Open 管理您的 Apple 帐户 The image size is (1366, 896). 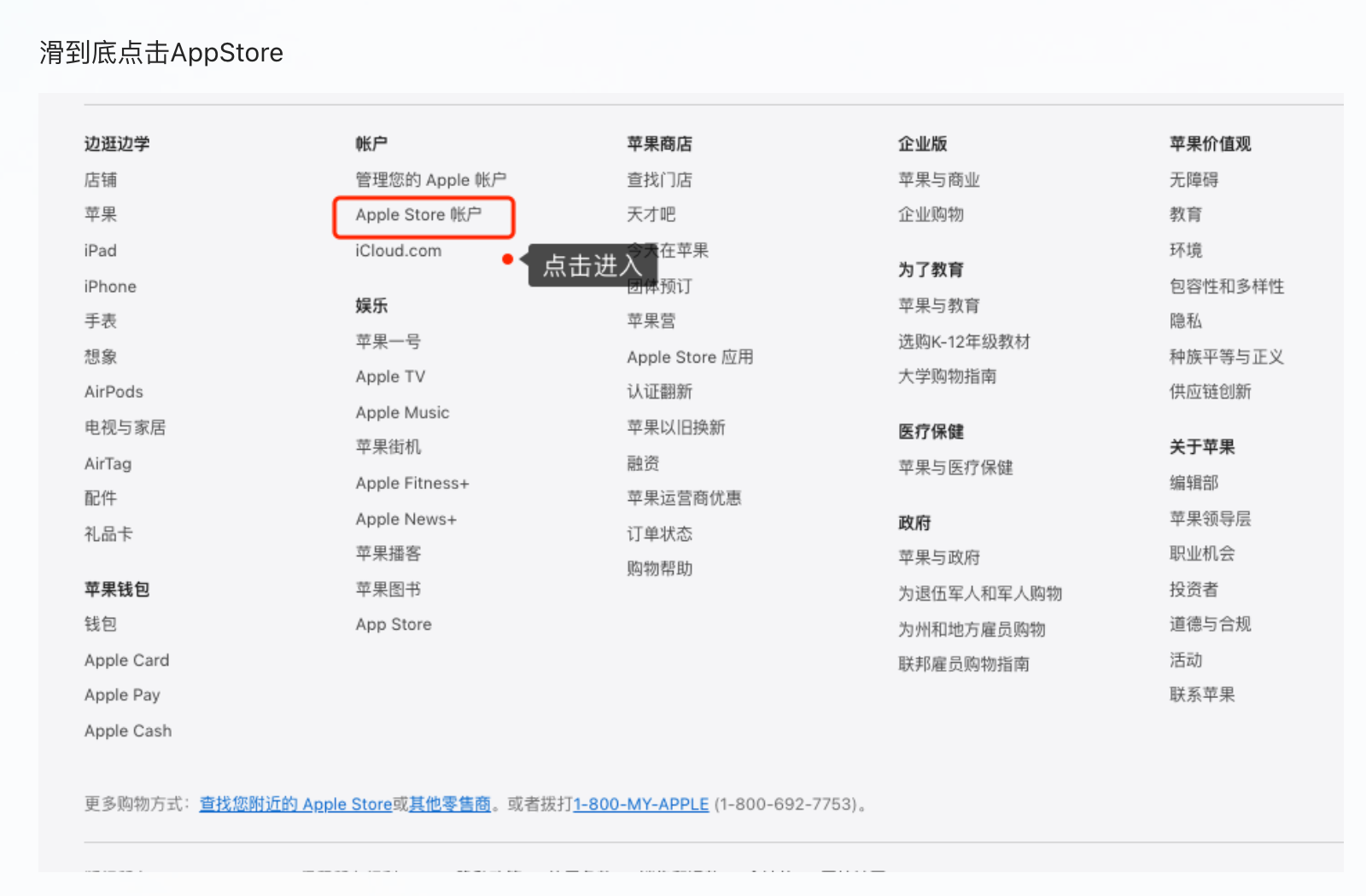pyautogui.click(x=431, y=180)
